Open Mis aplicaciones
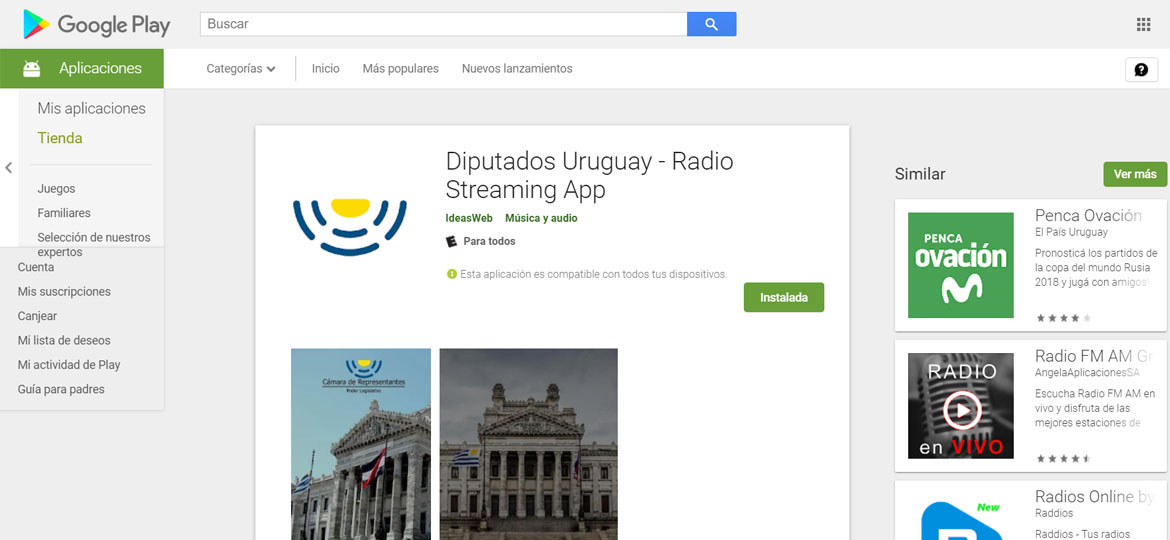1170x540 pixels. 92,109
